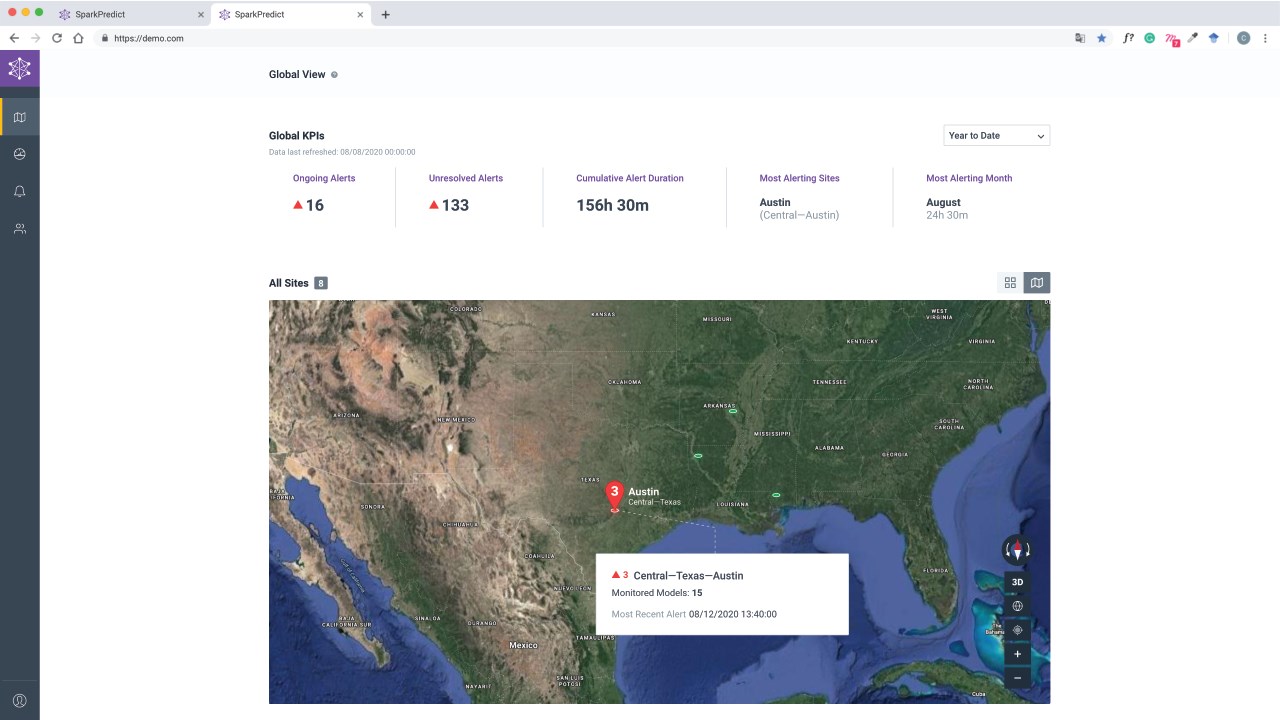Screen dimensions: 1280x720
Task: Reset the map compass orientation
Action: coord(1017,550)
